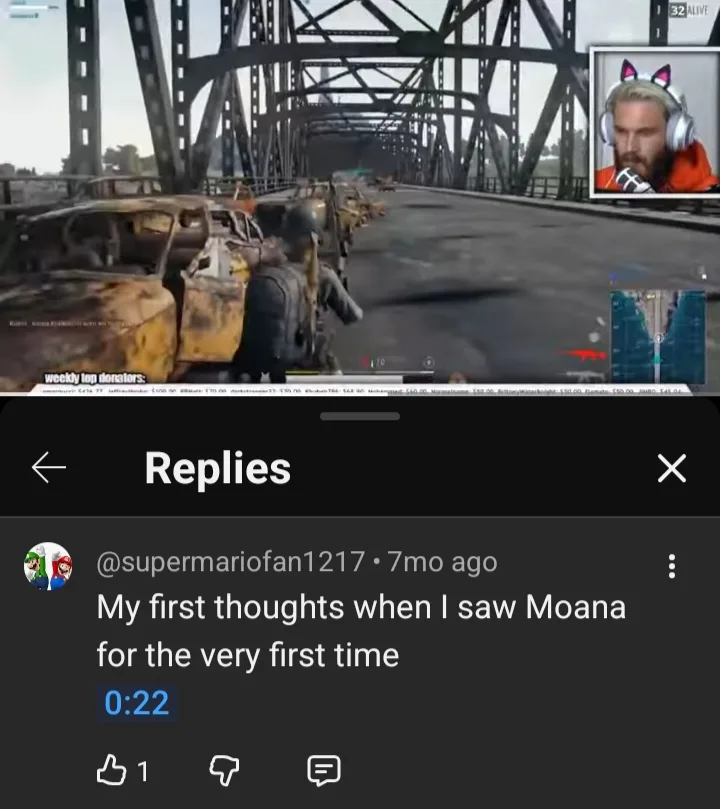
Task: Tap the streamer webcam overlay
Action: 654,122
